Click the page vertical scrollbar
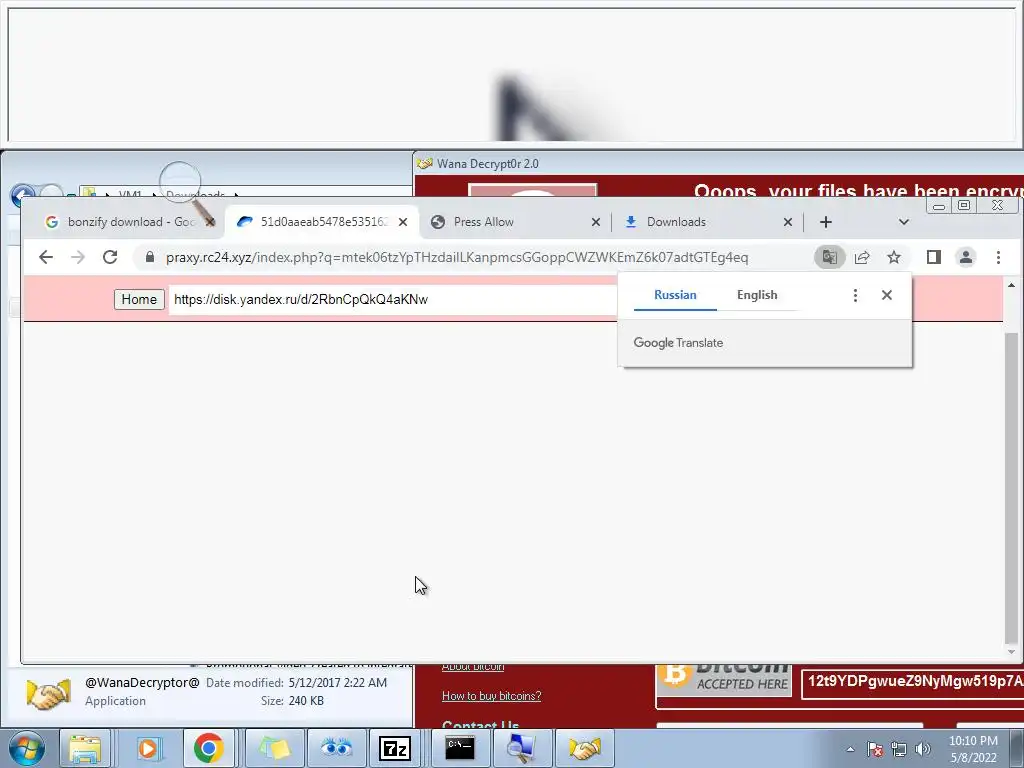This screenshot has width=1024, height=768. pos(1011,487)
